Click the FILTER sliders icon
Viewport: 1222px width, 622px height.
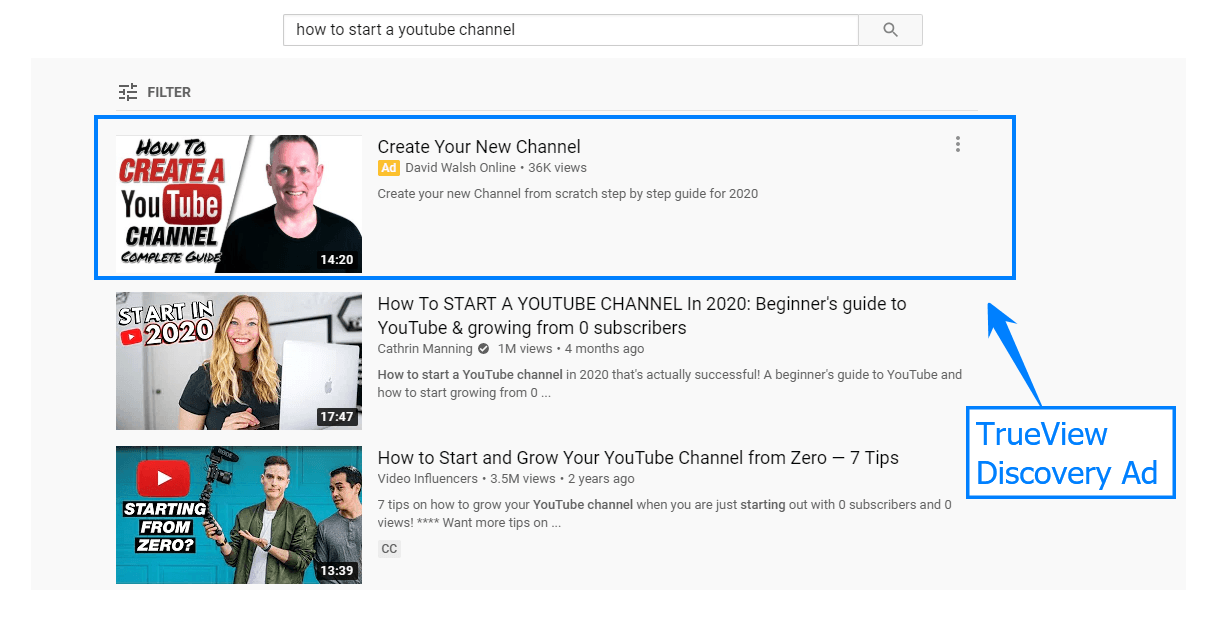click(x=128, y=91)
